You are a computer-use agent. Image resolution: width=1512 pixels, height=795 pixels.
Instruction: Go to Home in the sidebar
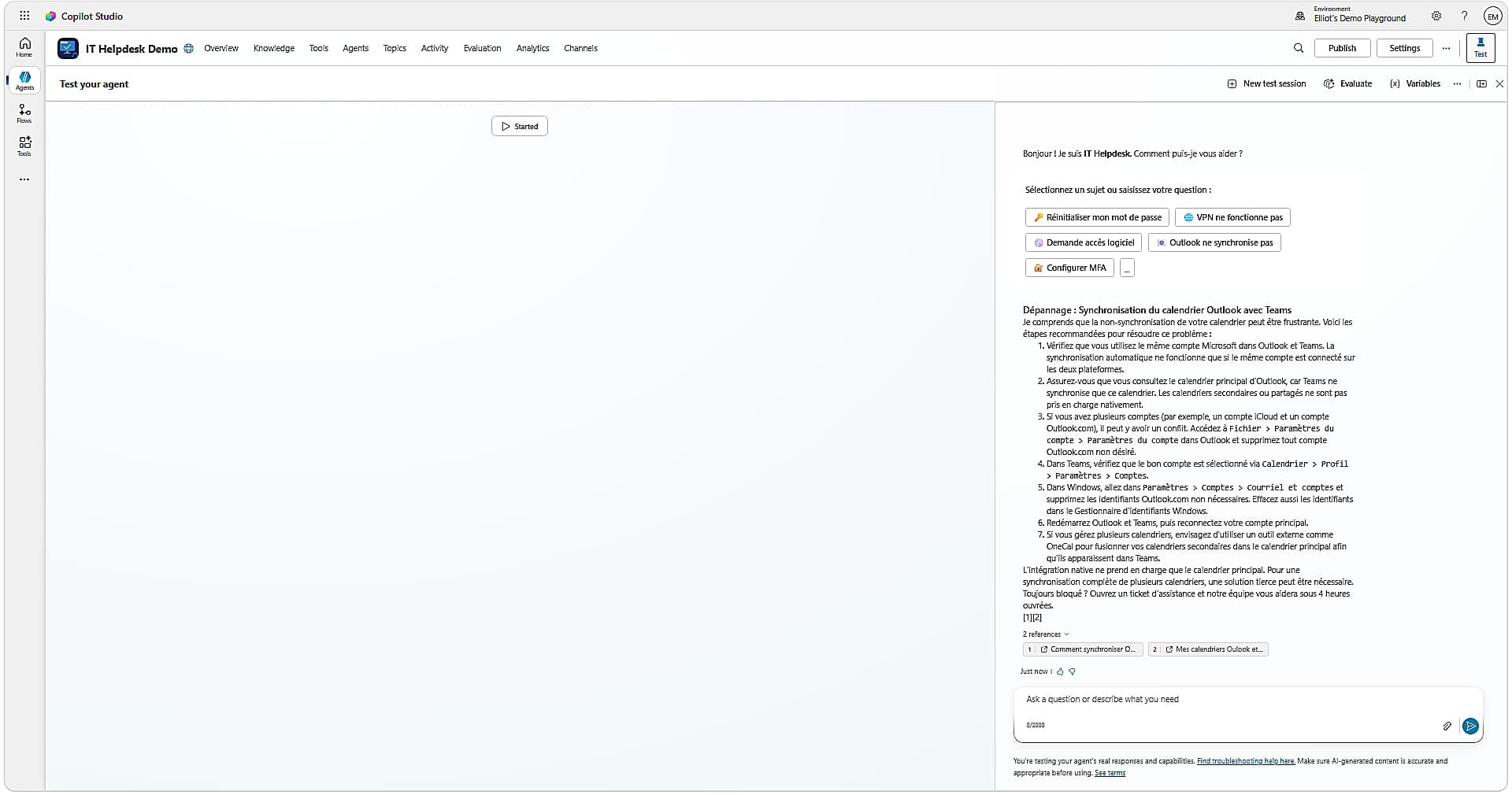click(24, 47)
